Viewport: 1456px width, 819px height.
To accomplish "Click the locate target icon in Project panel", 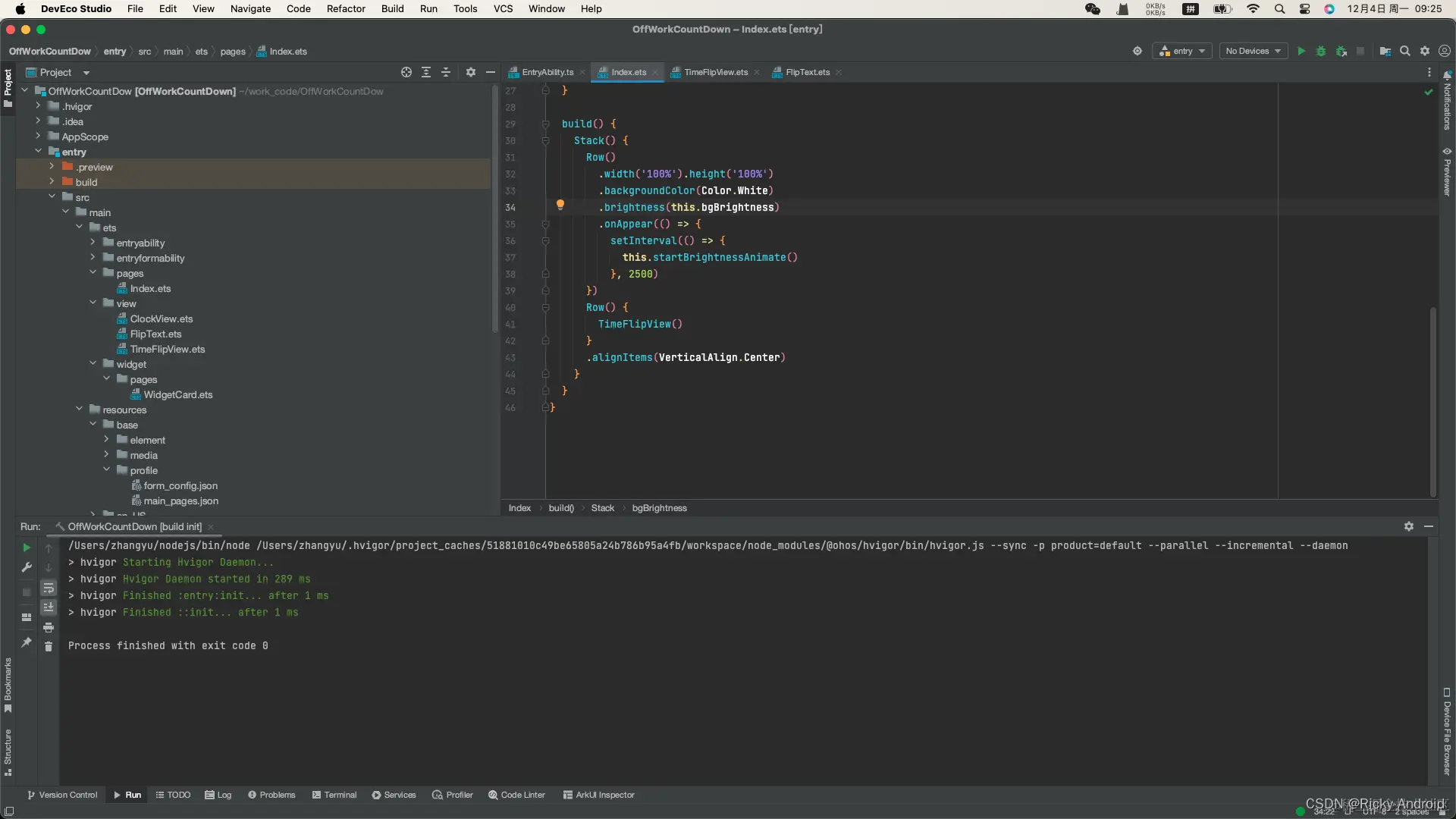I will coord(406,72).
